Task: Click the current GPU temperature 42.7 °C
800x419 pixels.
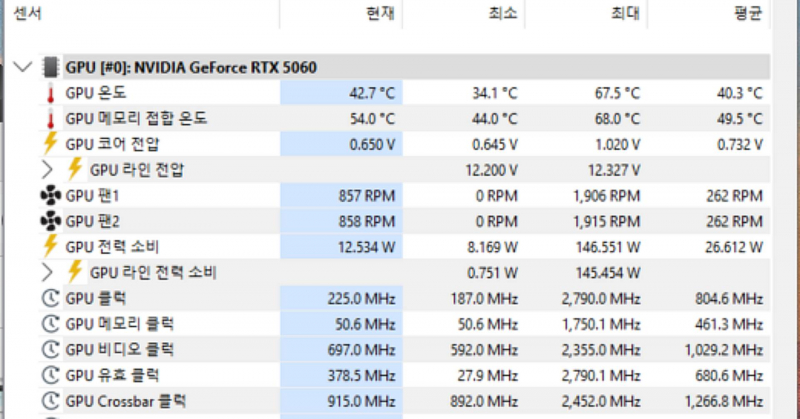Action: click(372, 93)
